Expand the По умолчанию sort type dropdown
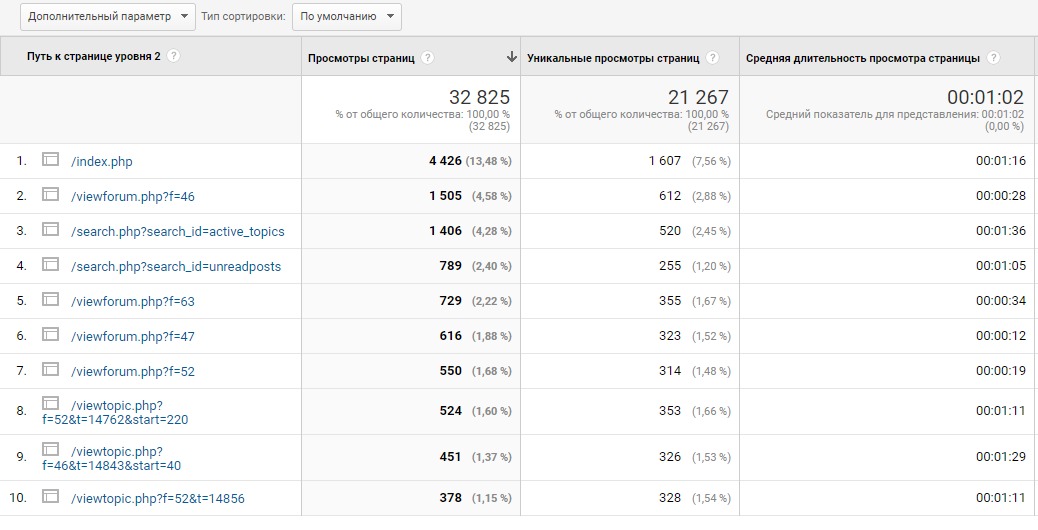1038x530 pixels. 346,16
